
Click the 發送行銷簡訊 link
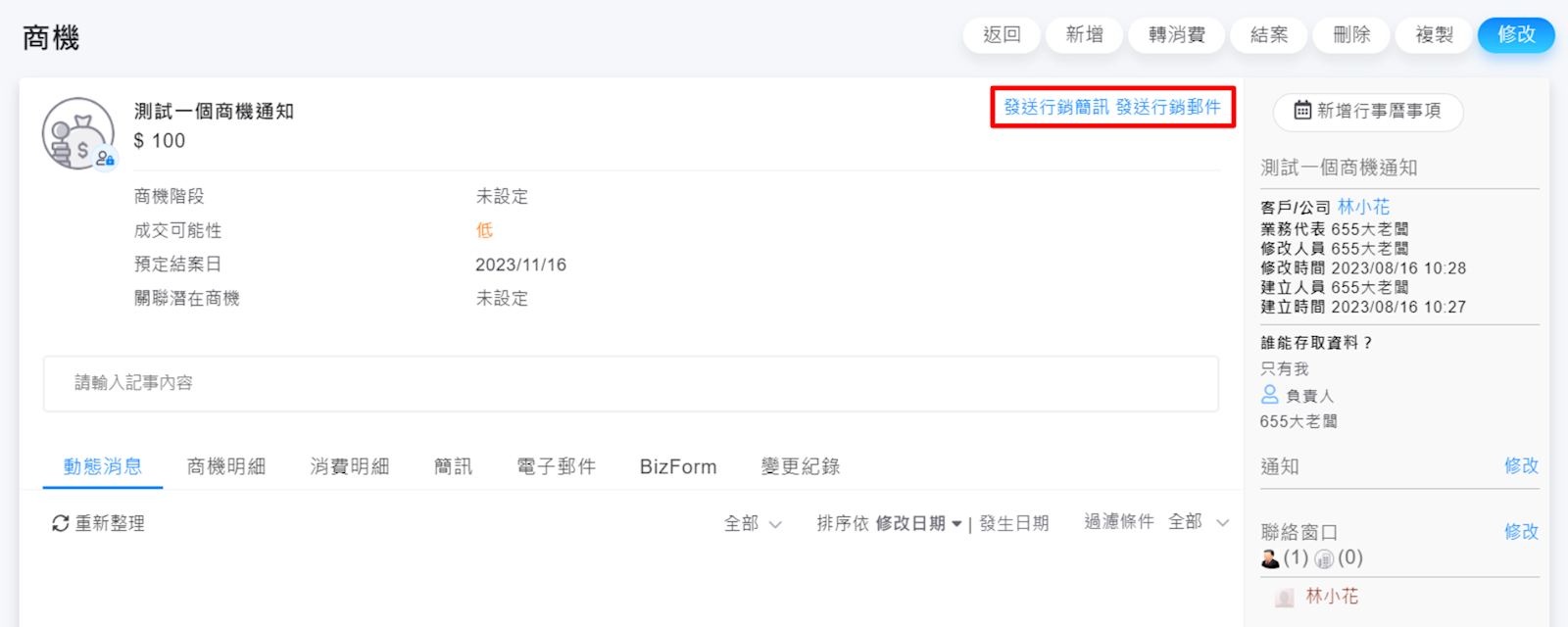click(x=1056, y=108)
